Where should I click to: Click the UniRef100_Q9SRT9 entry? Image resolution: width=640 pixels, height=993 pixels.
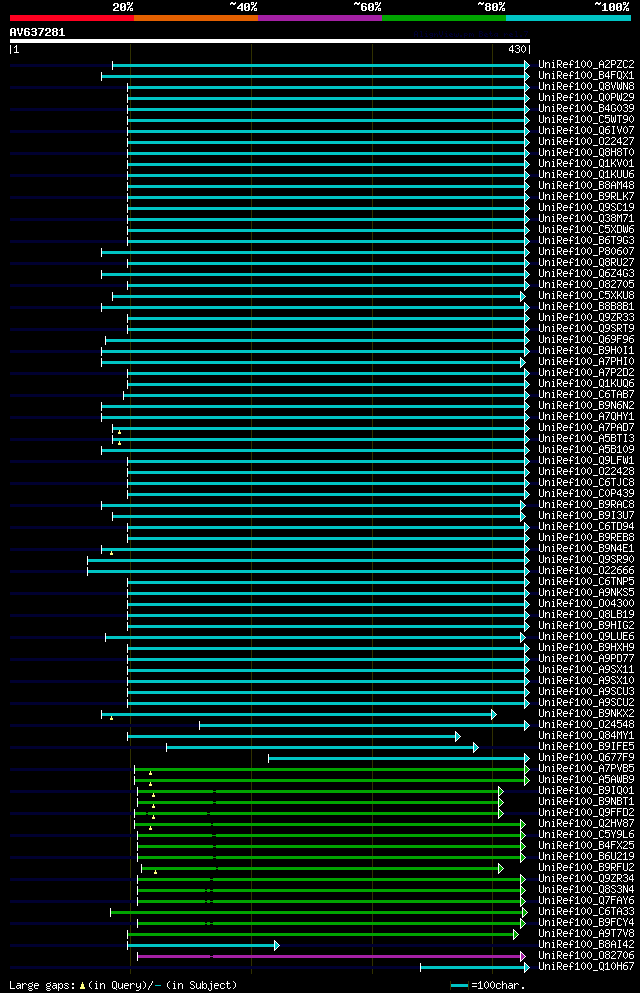pyautogui.click(x=586, y=329)
